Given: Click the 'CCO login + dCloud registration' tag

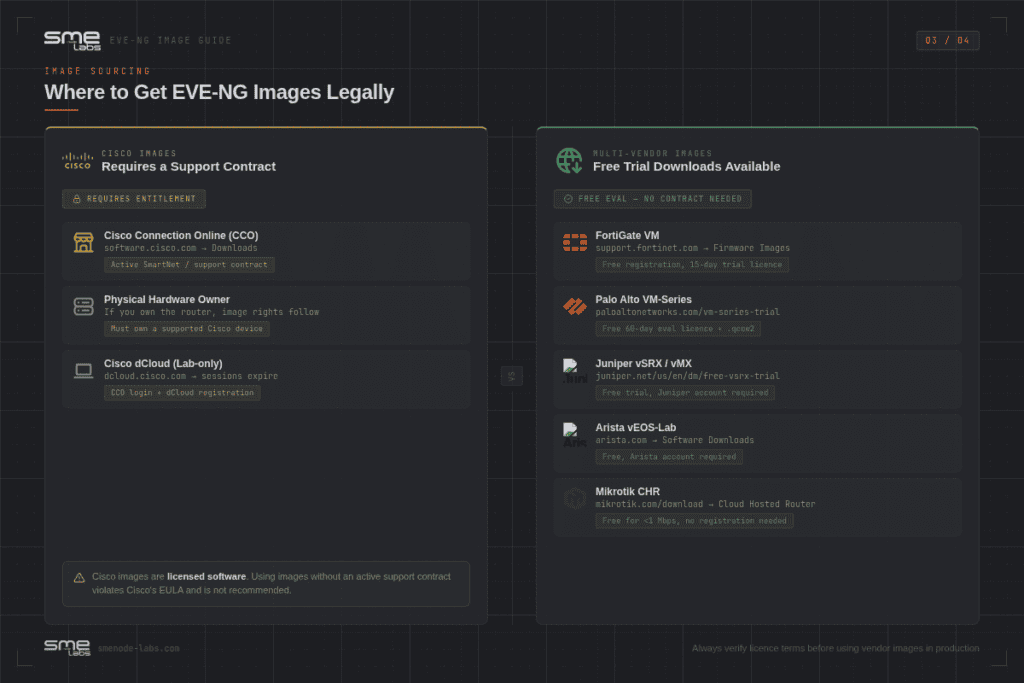Looking at the screenshot, I should [182, 392].
